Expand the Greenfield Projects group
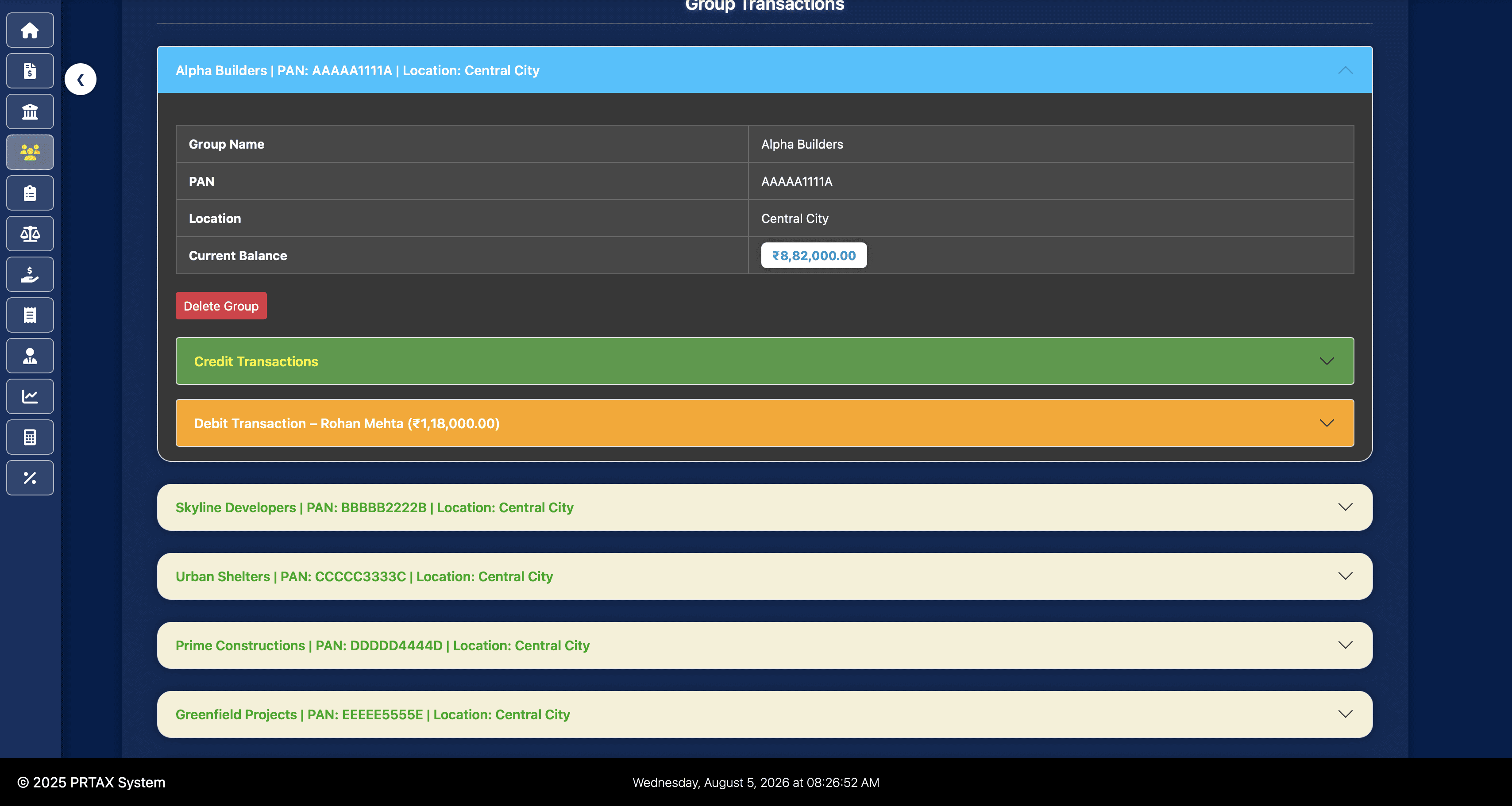Image resolution: width=1512 pixels, height=806 pixels. [765, 714]
